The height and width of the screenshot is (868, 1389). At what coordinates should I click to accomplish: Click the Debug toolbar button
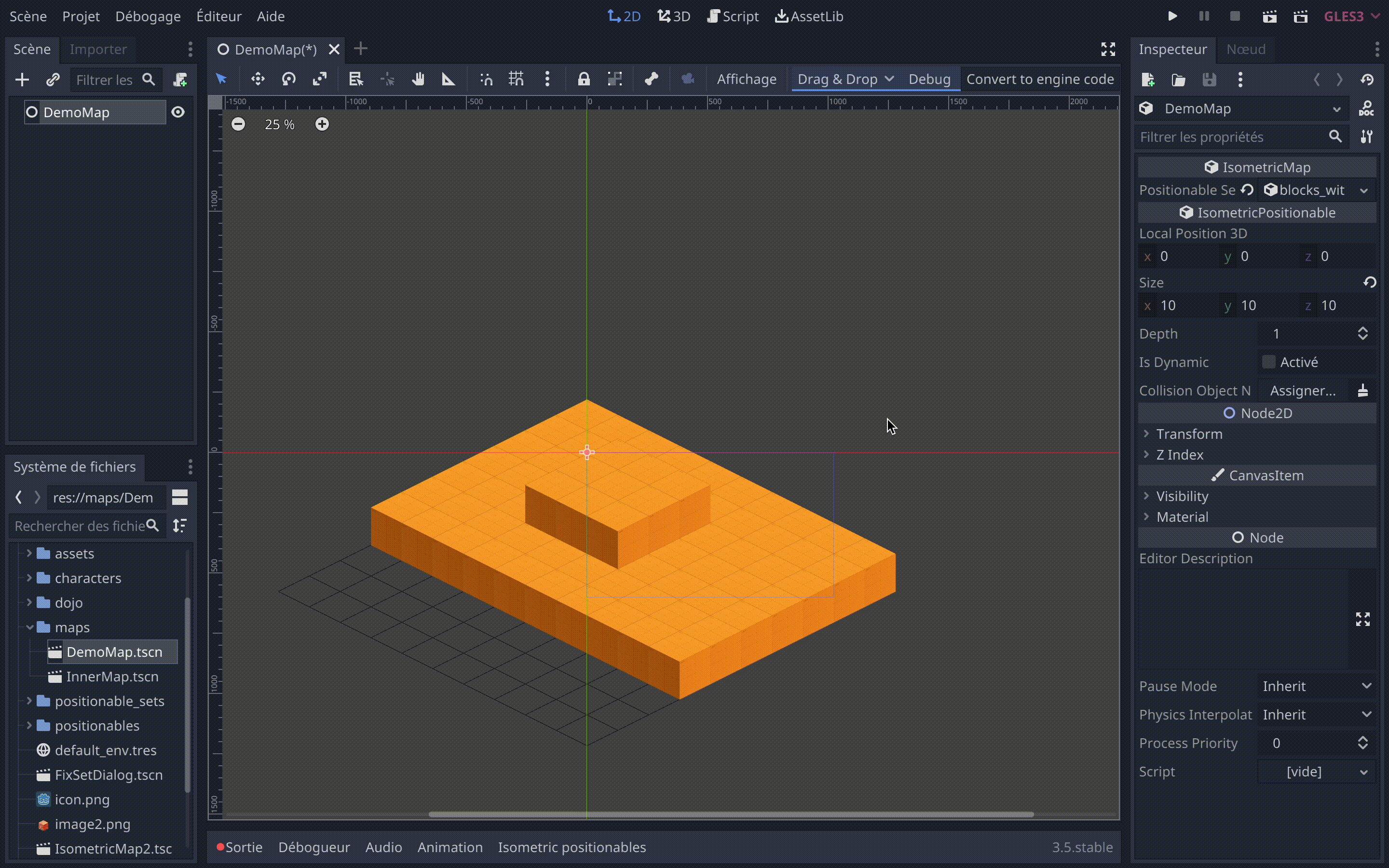(x=929, y=79)
